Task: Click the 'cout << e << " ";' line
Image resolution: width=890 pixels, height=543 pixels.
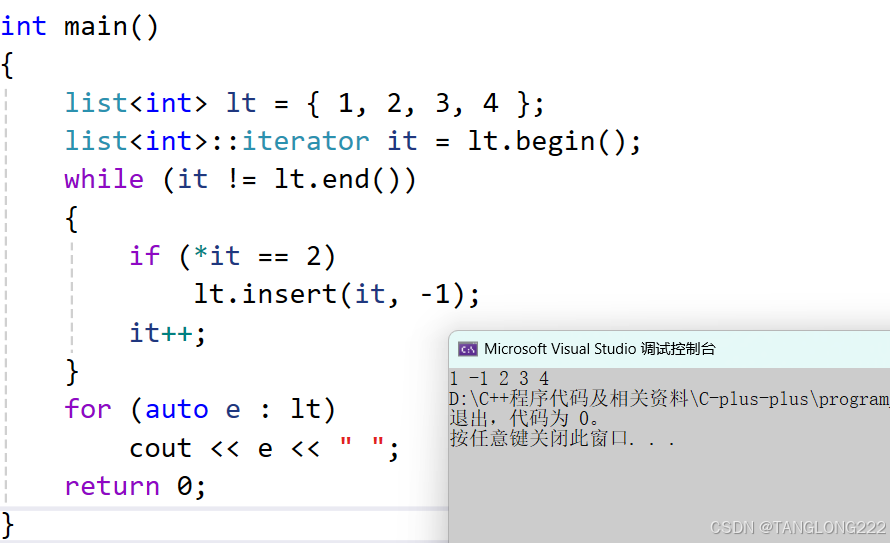Action: tap(265, 448)
